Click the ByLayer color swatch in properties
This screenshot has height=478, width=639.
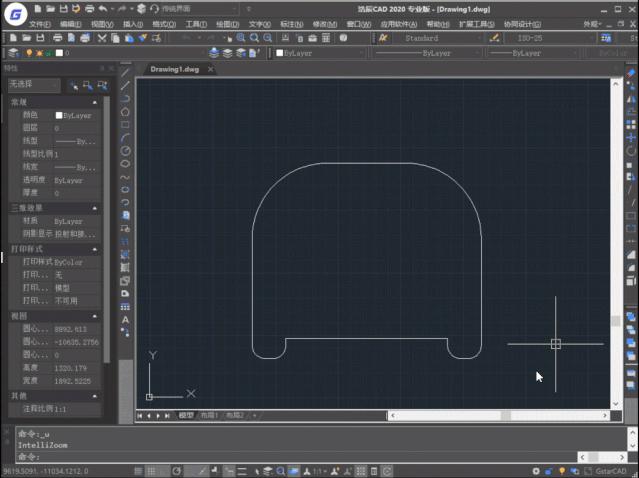click(59, 116)
